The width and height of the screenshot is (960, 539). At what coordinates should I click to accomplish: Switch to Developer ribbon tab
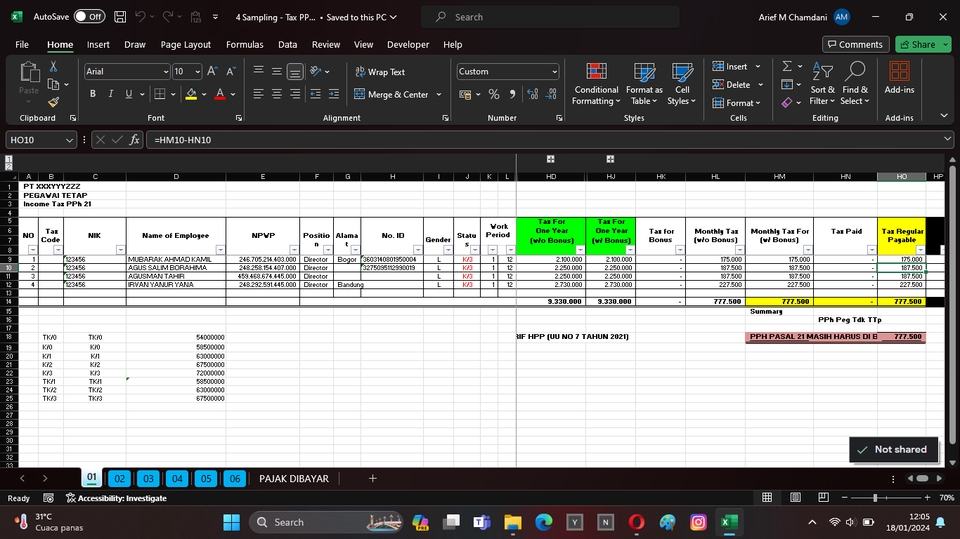pyautogui.click(x=408, y=45)
